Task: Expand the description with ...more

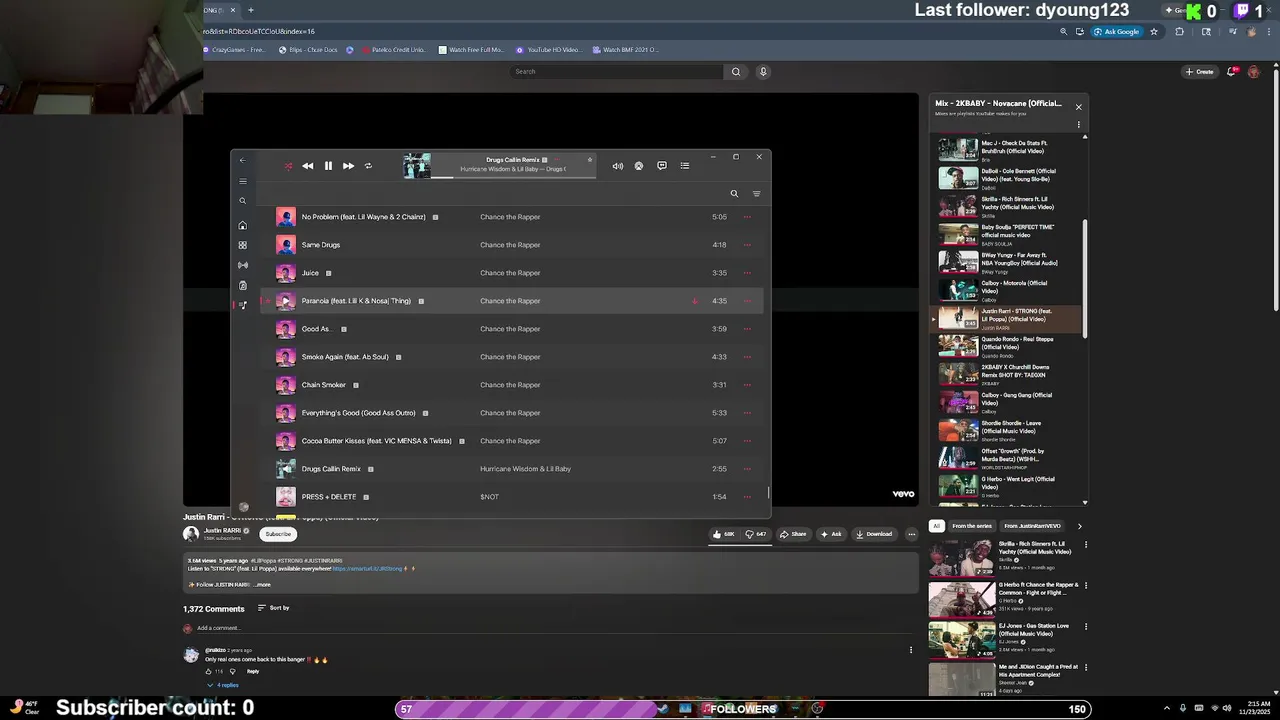Action: [262, 585]
